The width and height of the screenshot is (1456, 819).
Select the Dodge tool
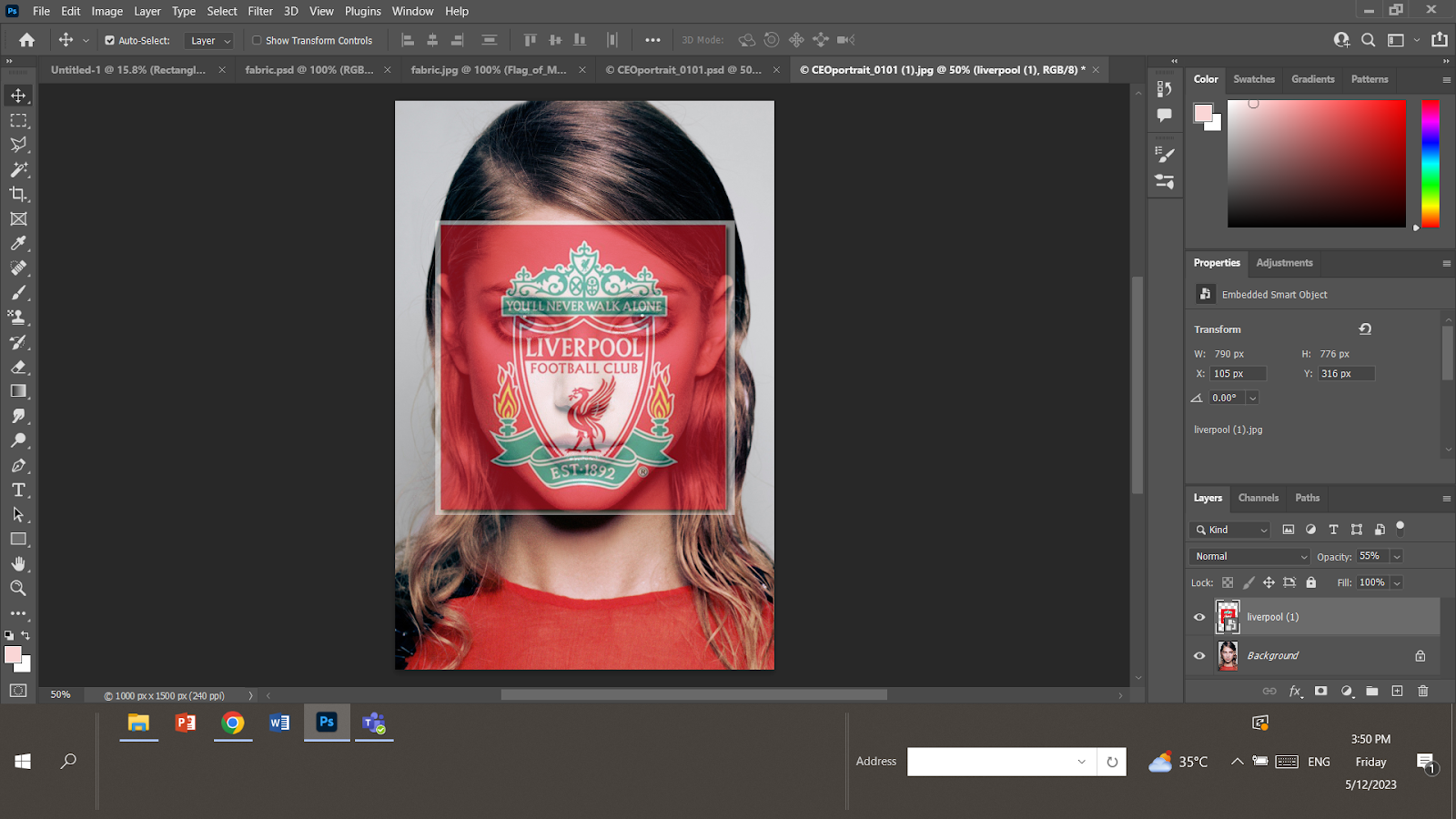click(18, 440)
